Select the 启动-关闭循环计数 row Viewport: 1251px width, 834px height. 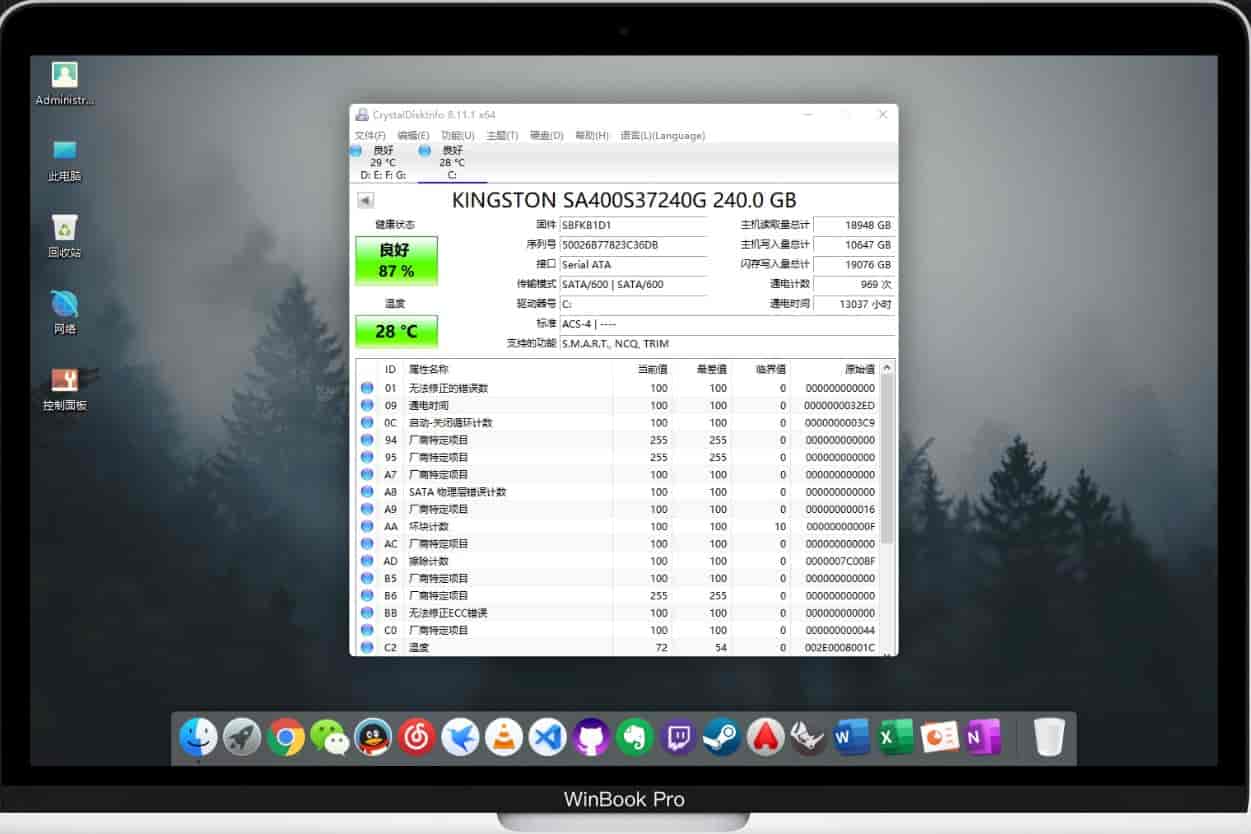tap(618, 423)
